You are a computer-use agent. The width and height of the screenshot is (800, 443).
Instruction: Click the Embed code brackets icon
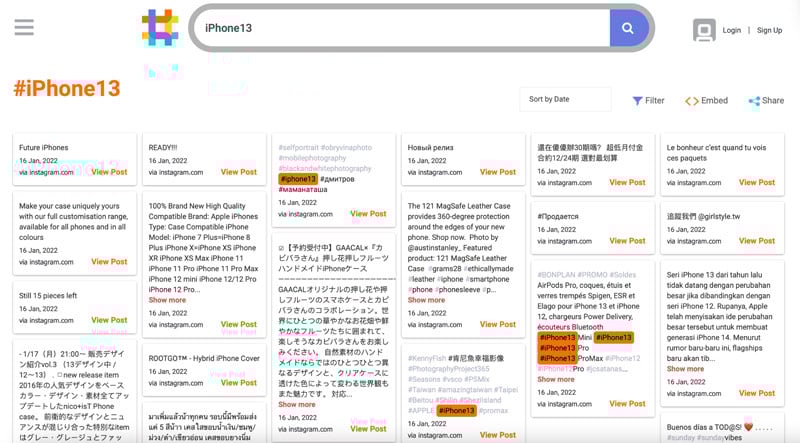(691, 101)
